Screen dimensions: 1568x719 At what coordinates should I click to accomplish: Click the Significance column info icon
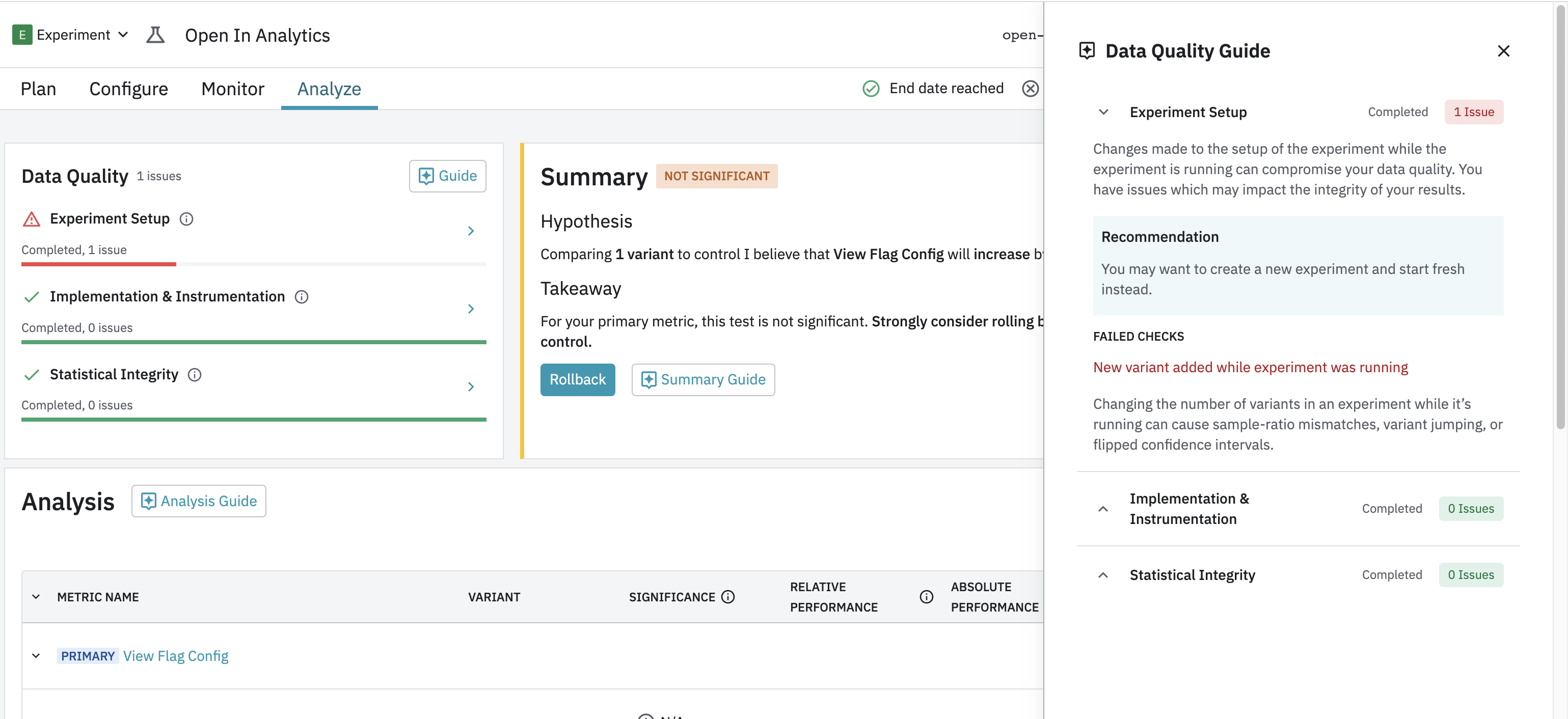pyautogui.click(x=728, y=597)
